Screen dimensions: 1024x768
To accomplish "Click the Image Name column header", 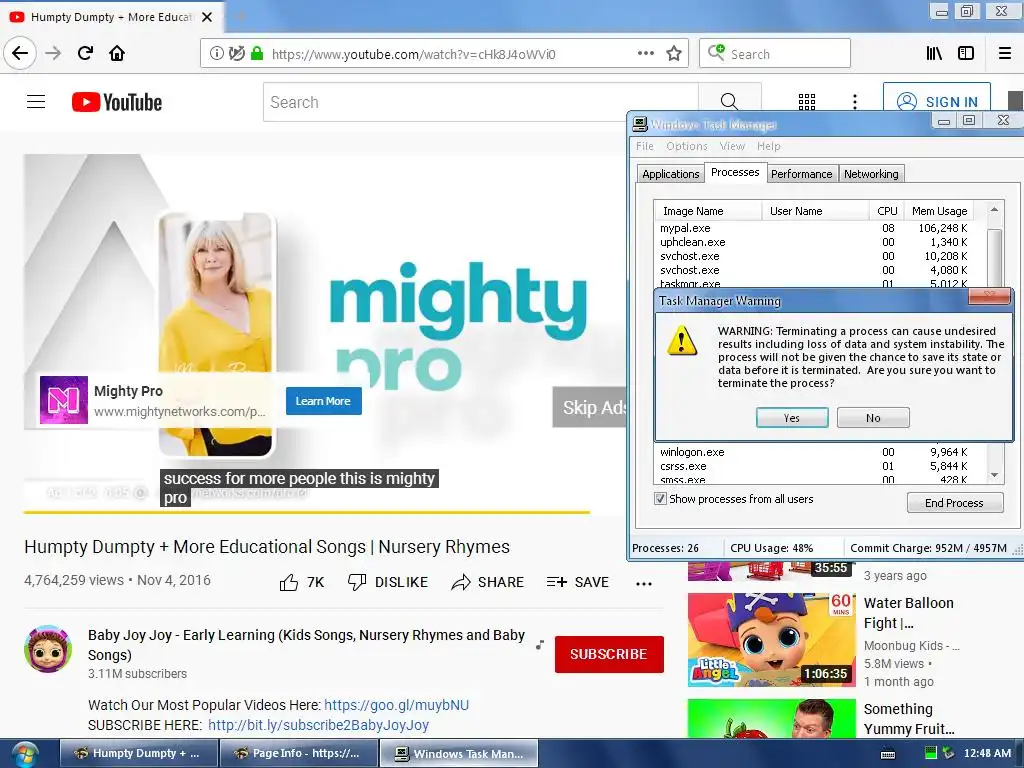I will 707,211.
